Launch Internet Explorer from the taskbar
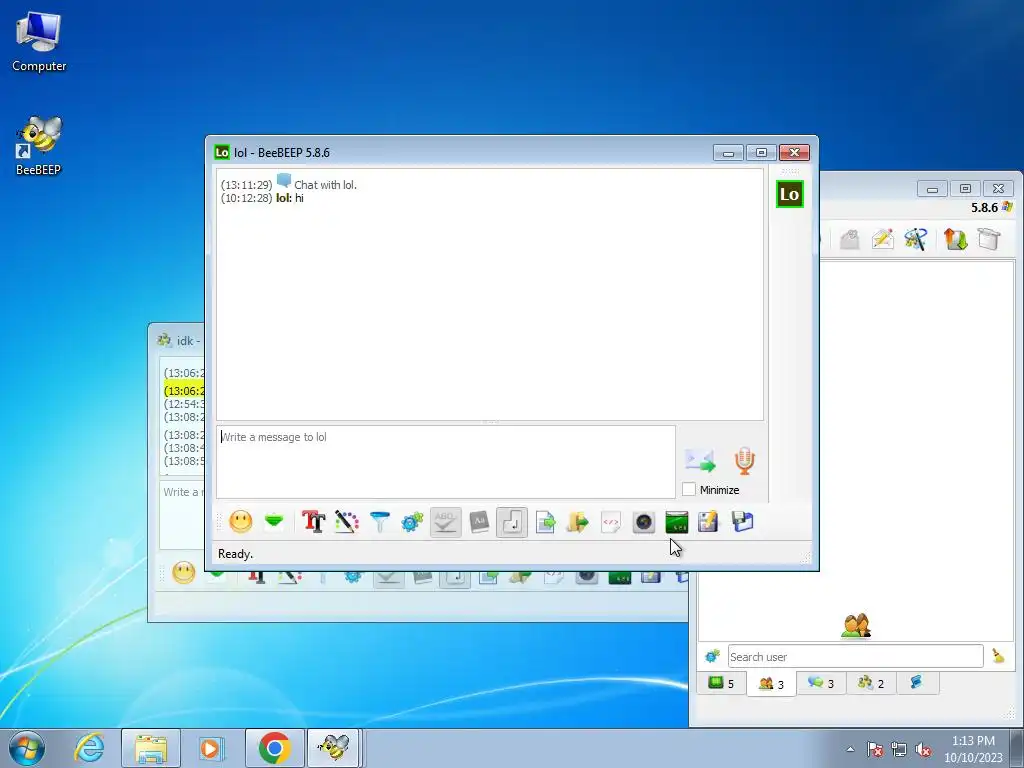This screenshot has height=768, width=1024. pos(89,748)
